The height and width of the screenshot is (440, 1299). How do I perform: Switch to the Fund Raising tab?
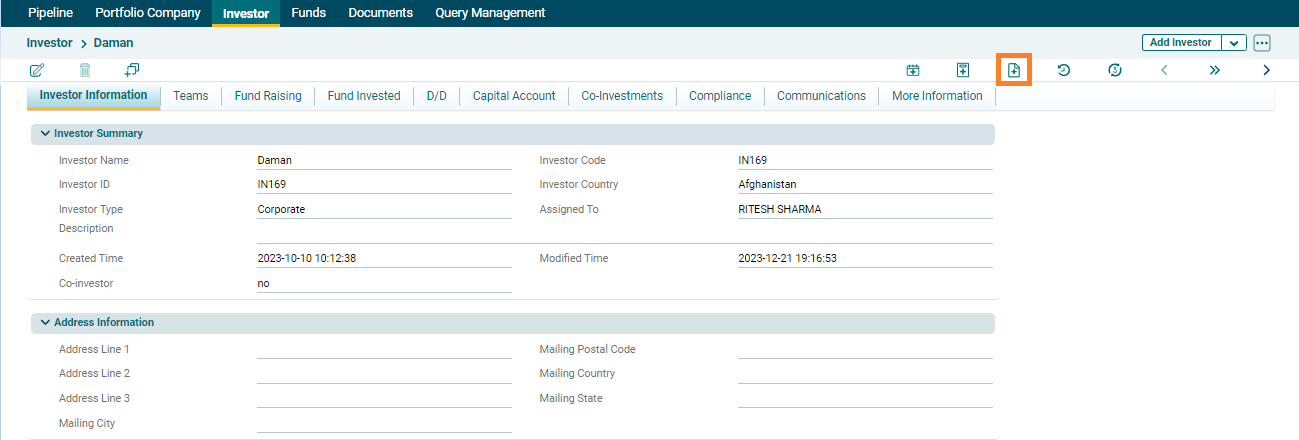[x=268, y=96]
